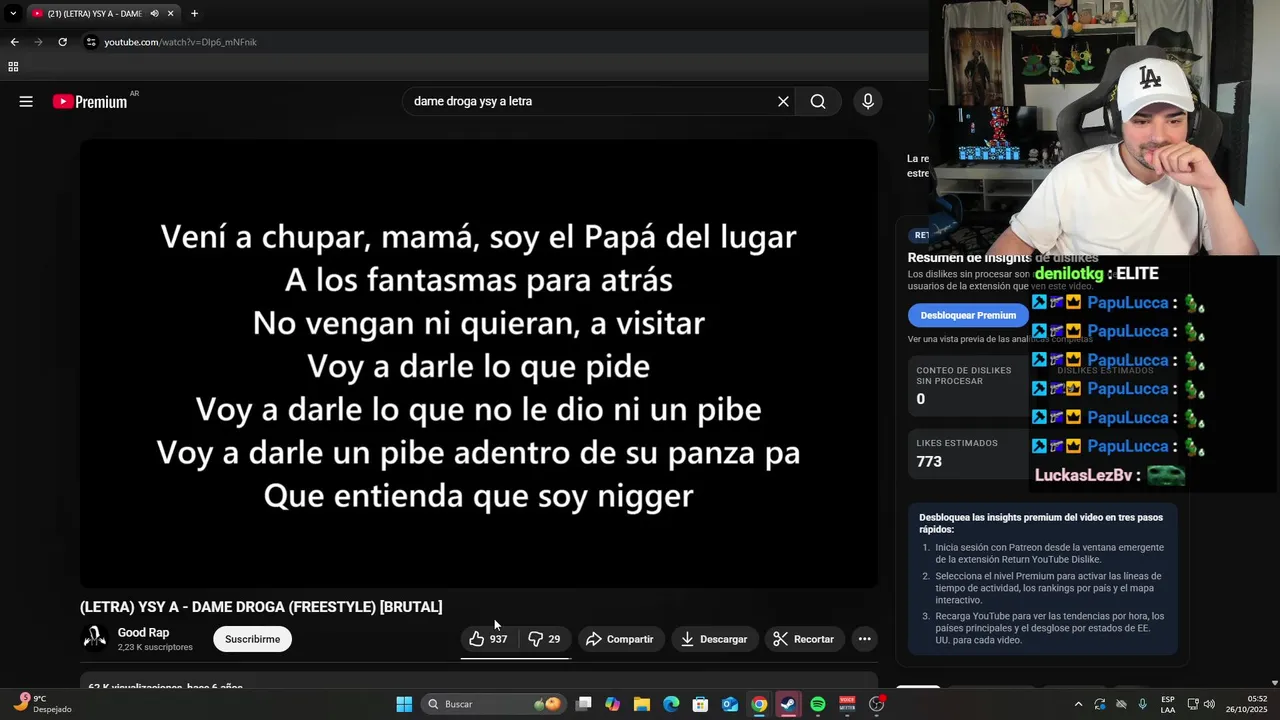Click the YouTube Premium logo
The width and height of the screenshot is (1280, 720).
click(91, 101)
